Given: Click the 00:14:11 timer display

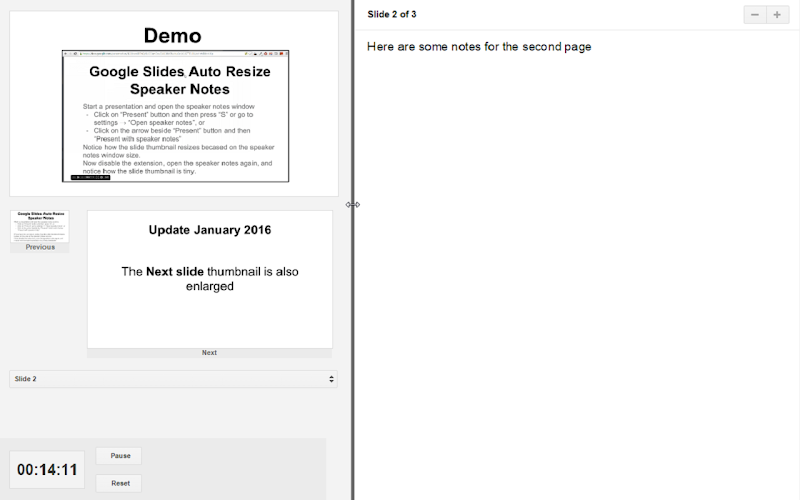Looking at the screenshot, I should click(47, 469).
